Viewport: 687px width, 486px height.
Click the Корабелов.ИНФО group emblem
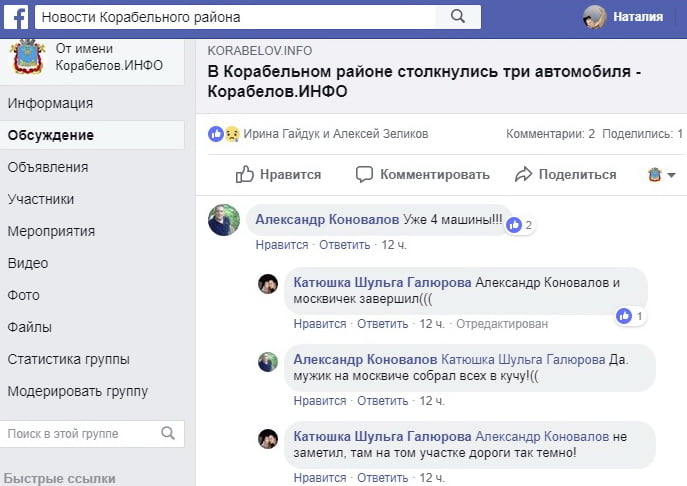pos(27,59)
